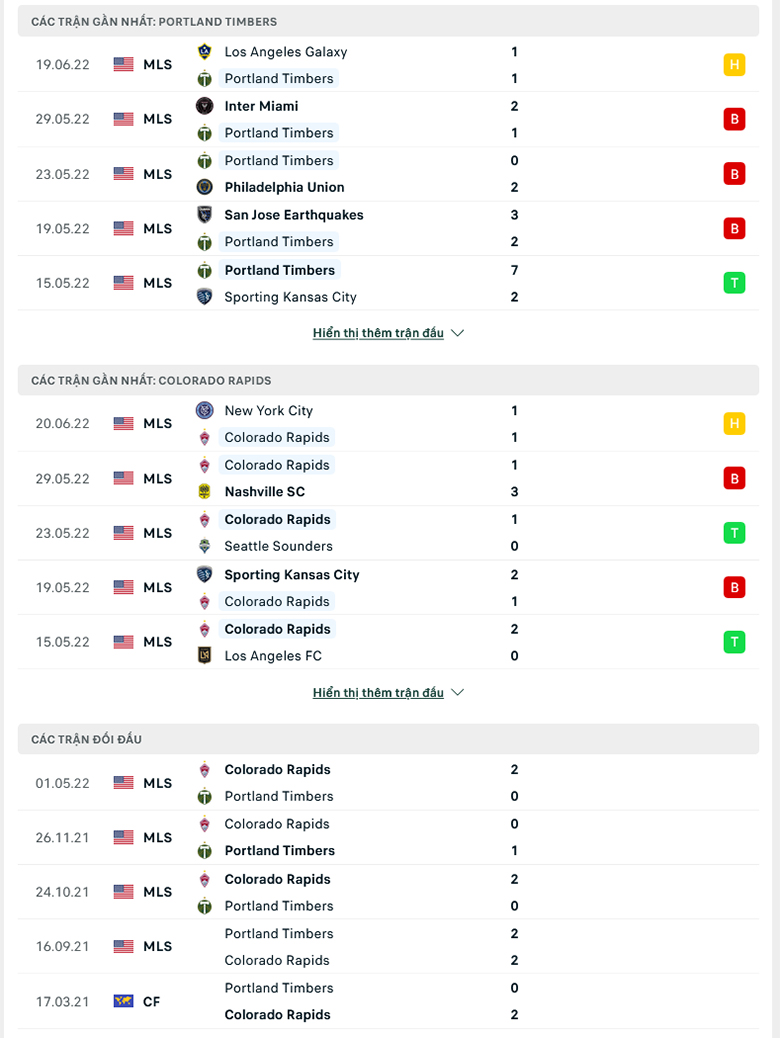Click the San Jose Earthquakes logo
The image size is (780, 1038).
coord(205,215)
